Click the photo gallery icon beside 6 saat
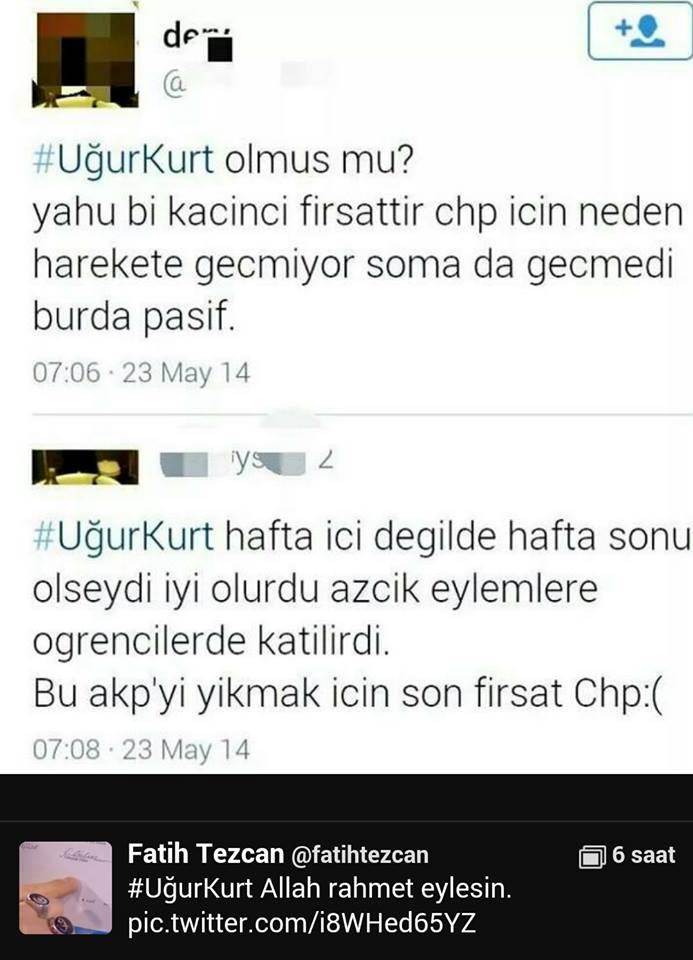The image size is (693, 960). pyautogui.click(x=591, y=856)
